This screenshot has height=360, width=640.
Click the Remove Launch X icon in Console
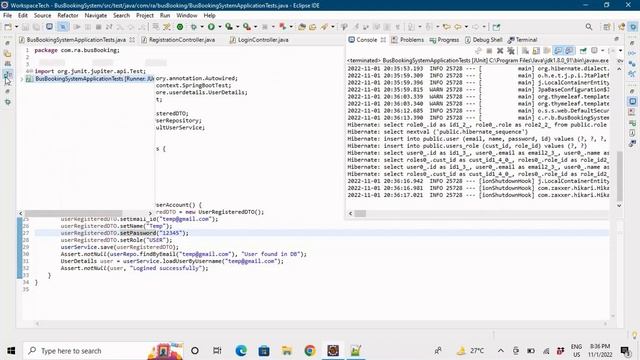click(500, 51)
